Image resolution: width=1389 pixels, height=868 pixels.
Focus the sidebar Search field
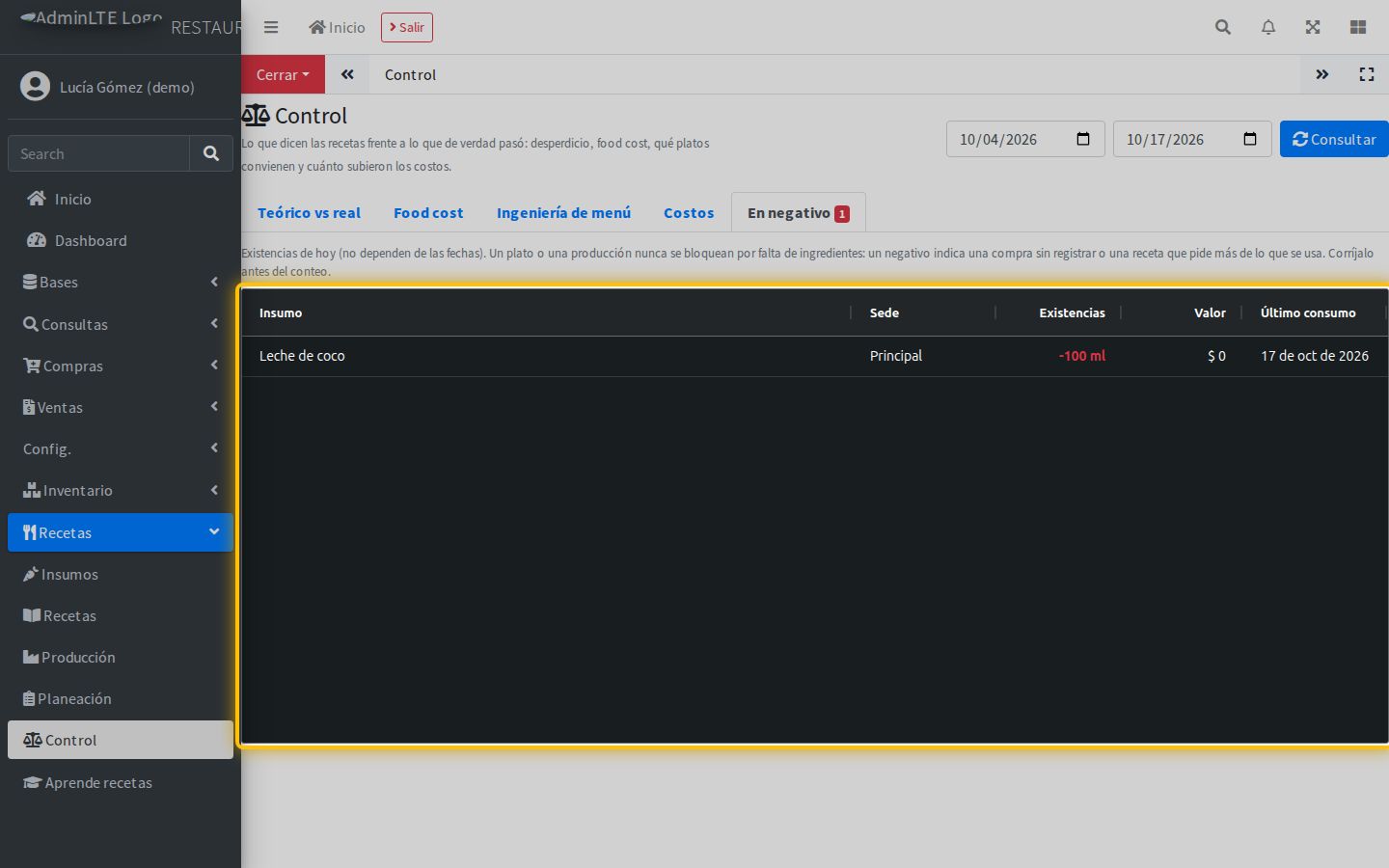pyautogui.click(x=98, y=153)
